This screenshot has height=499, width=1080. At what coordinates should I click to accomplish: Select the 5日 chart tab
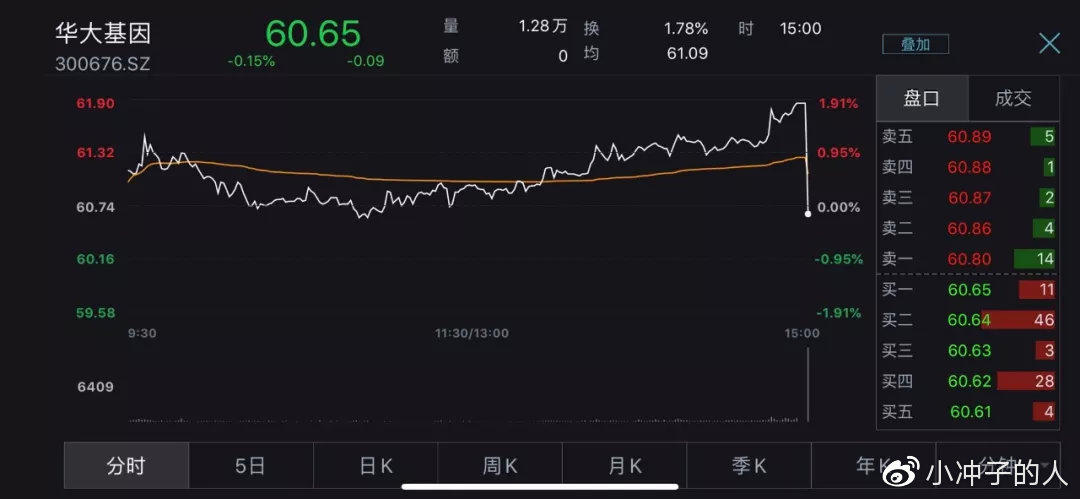pyautogui.click(x=251, y=466)
